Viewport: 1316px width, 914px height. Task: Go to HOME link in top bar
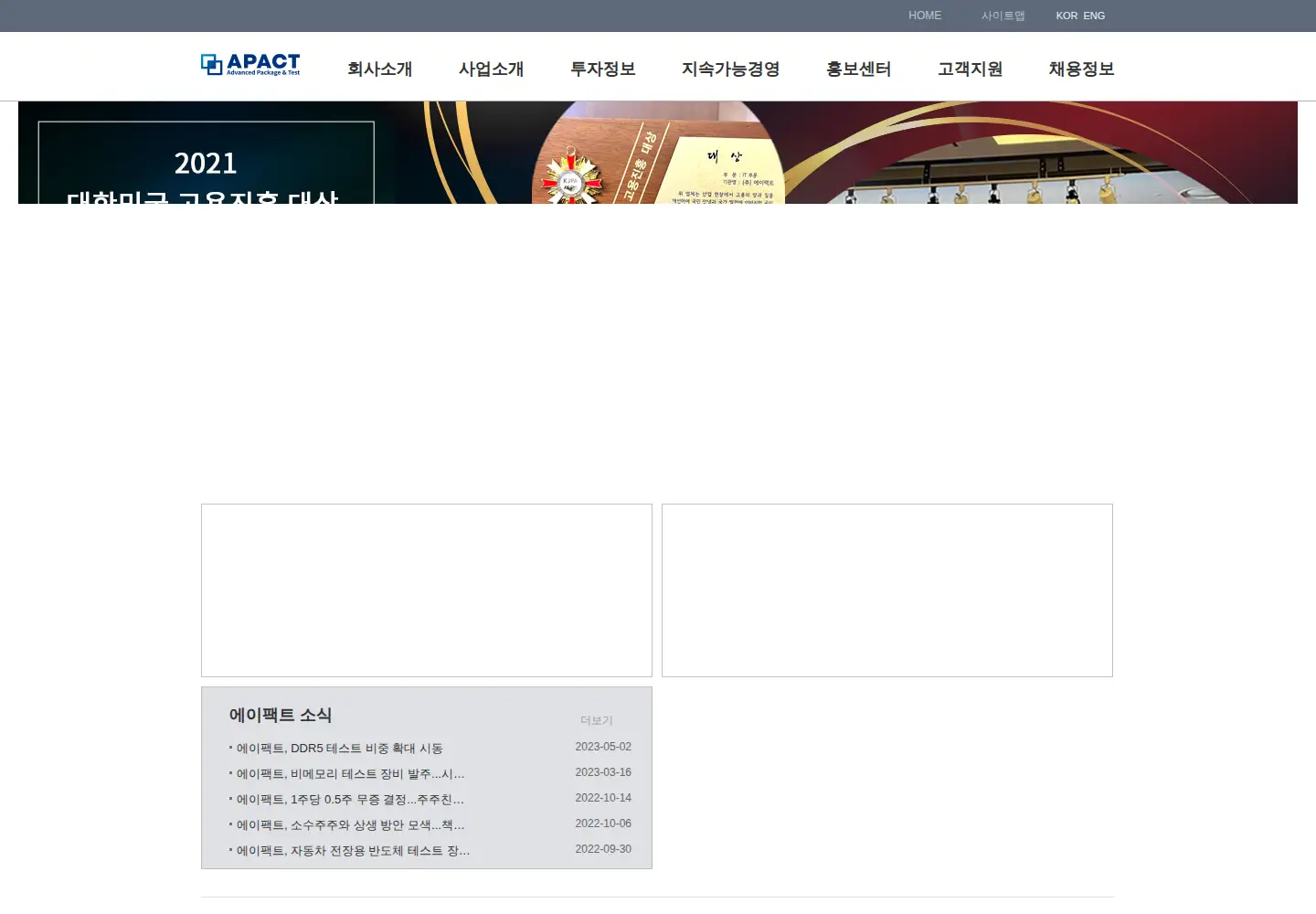(925, 16)
